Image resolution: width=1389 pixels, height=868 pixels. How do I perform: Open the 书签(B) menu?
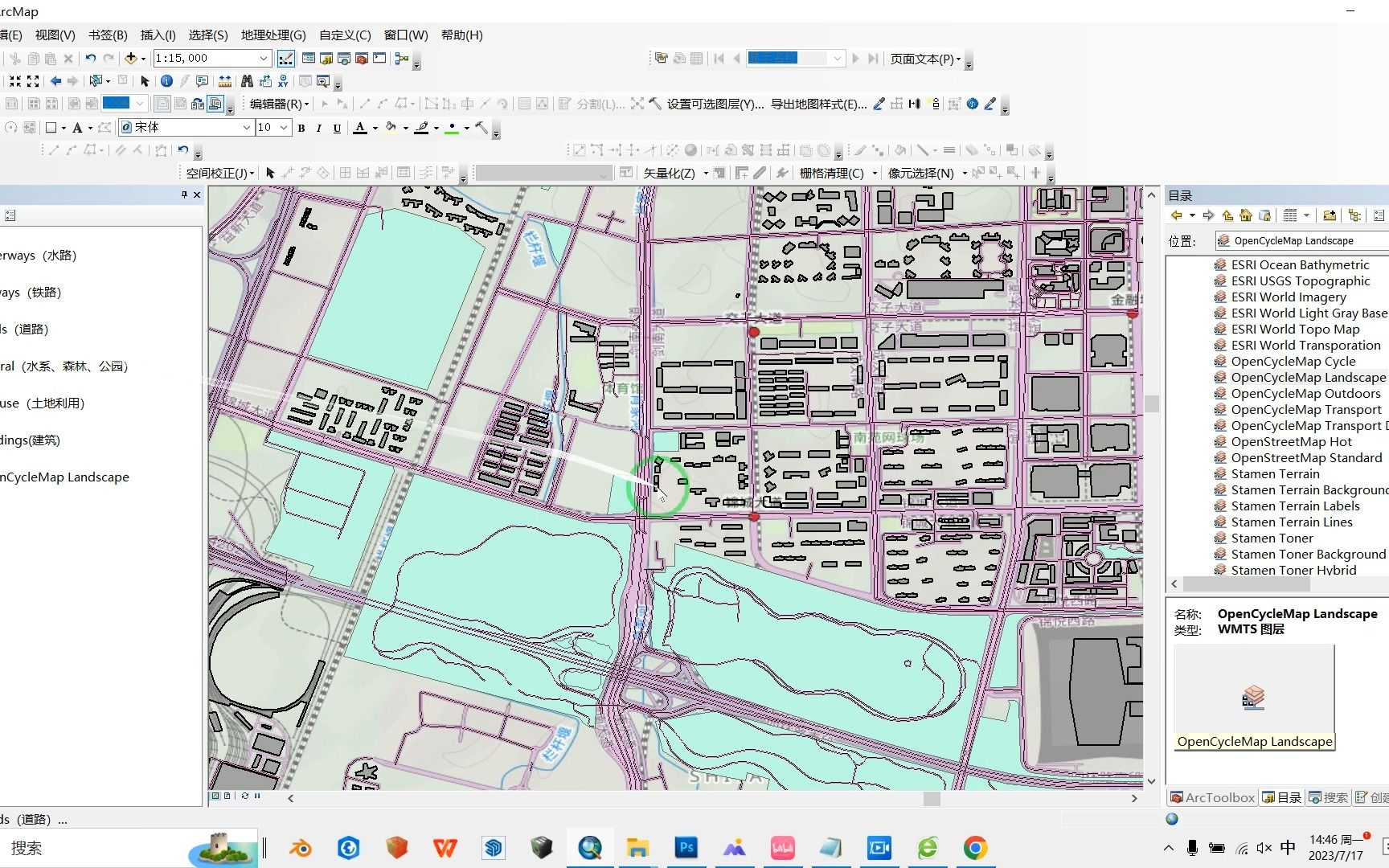pos(108,35)
